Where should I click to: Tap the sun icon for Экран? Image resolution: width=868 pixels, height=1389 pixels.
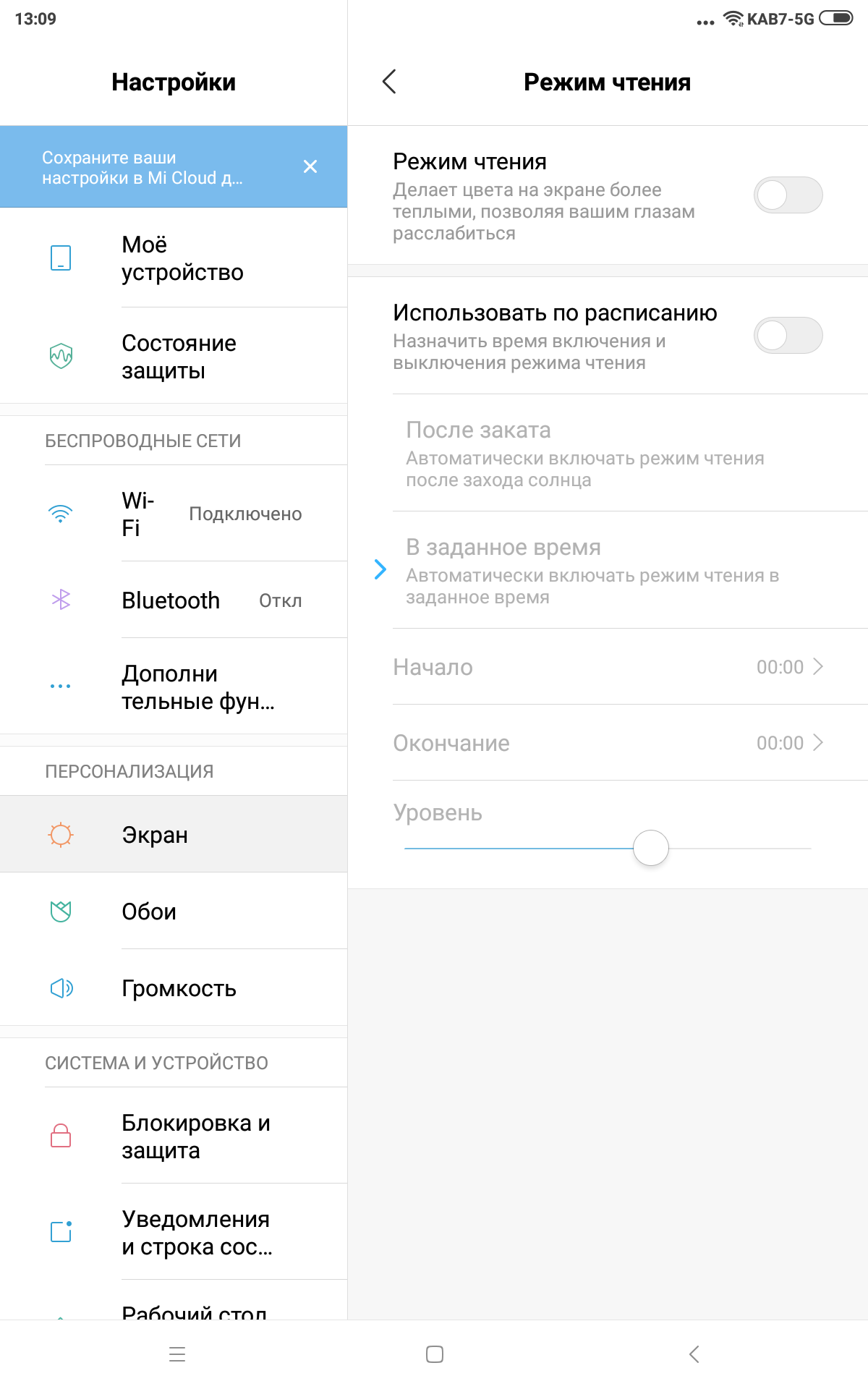pyautogui.click(x=61, y=834)
